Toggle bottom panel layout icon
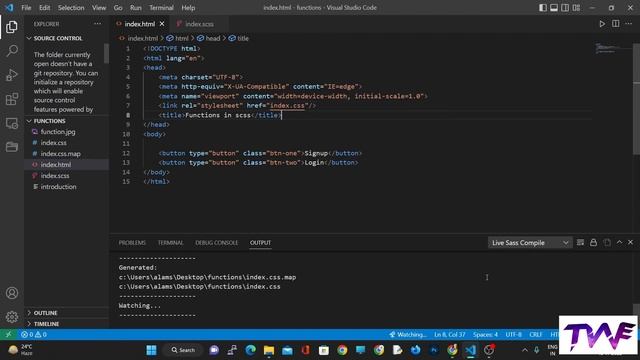640x360 pixels. 554,7
